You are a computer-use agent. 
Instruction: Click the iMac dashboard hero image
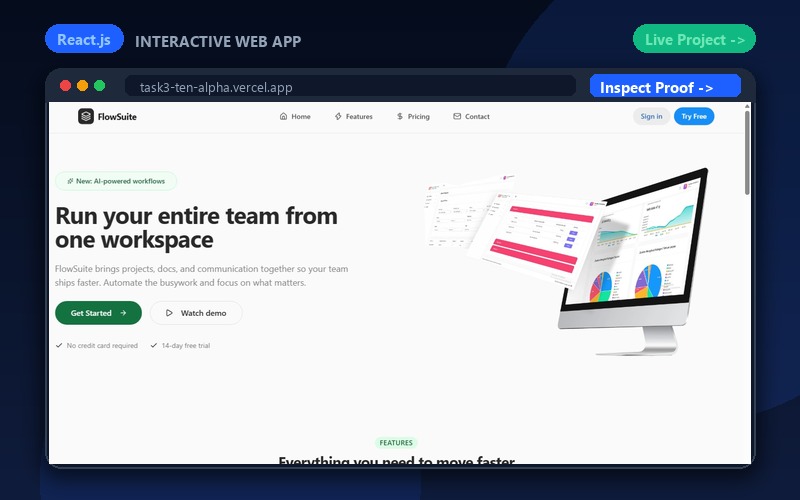click(x=633, y=261)
